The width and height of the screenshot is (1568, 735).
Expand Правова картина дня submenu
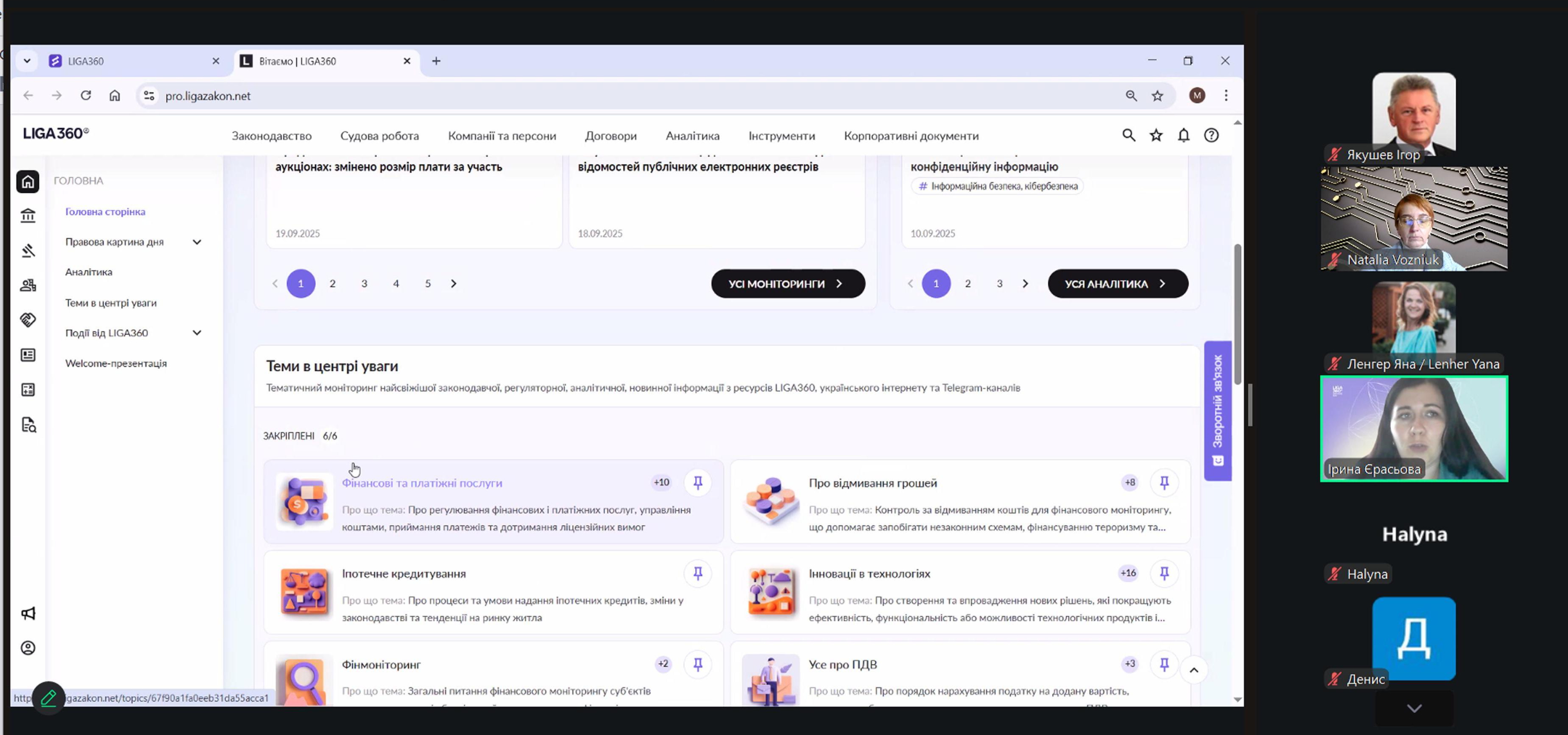(197, 242)
